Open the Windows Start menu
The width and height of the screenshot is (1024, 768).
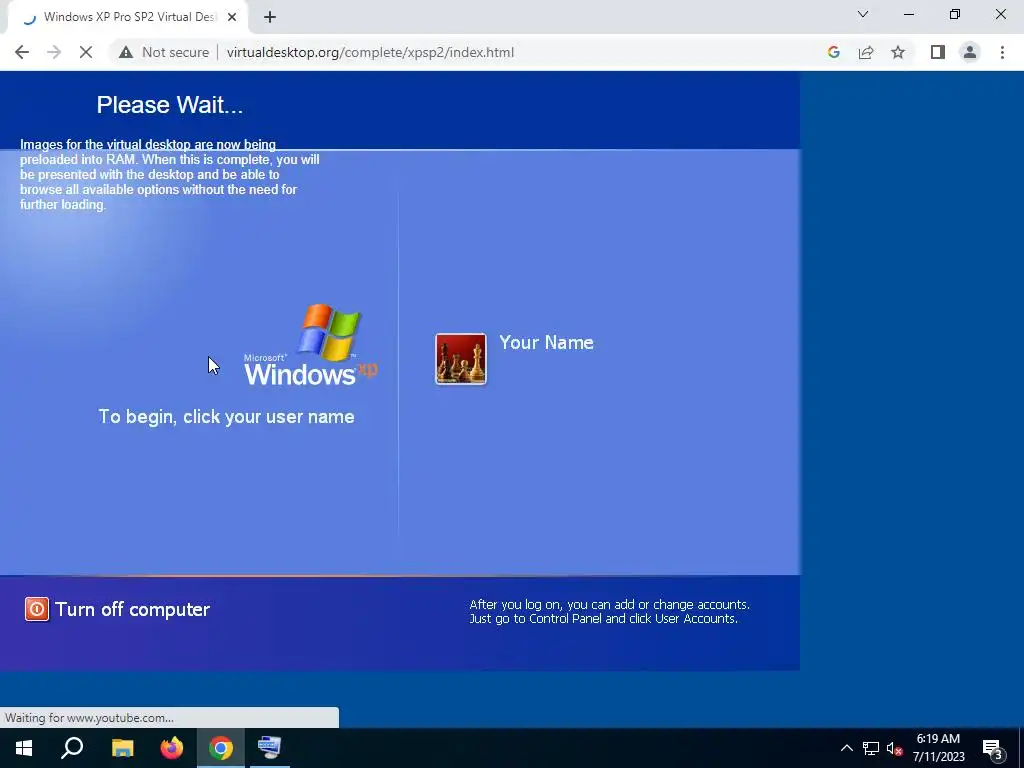[24, 748]
